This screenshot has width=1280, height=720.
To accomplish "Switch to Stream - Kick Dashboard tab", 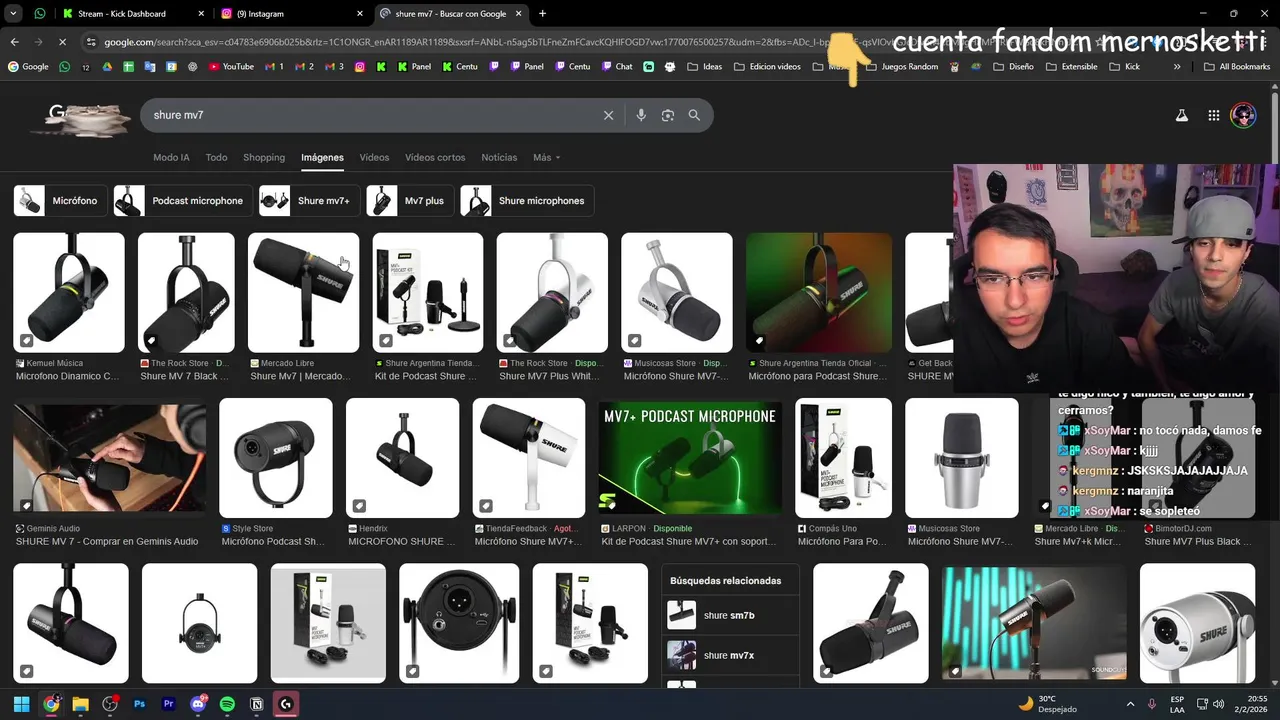I will point(131,14).
